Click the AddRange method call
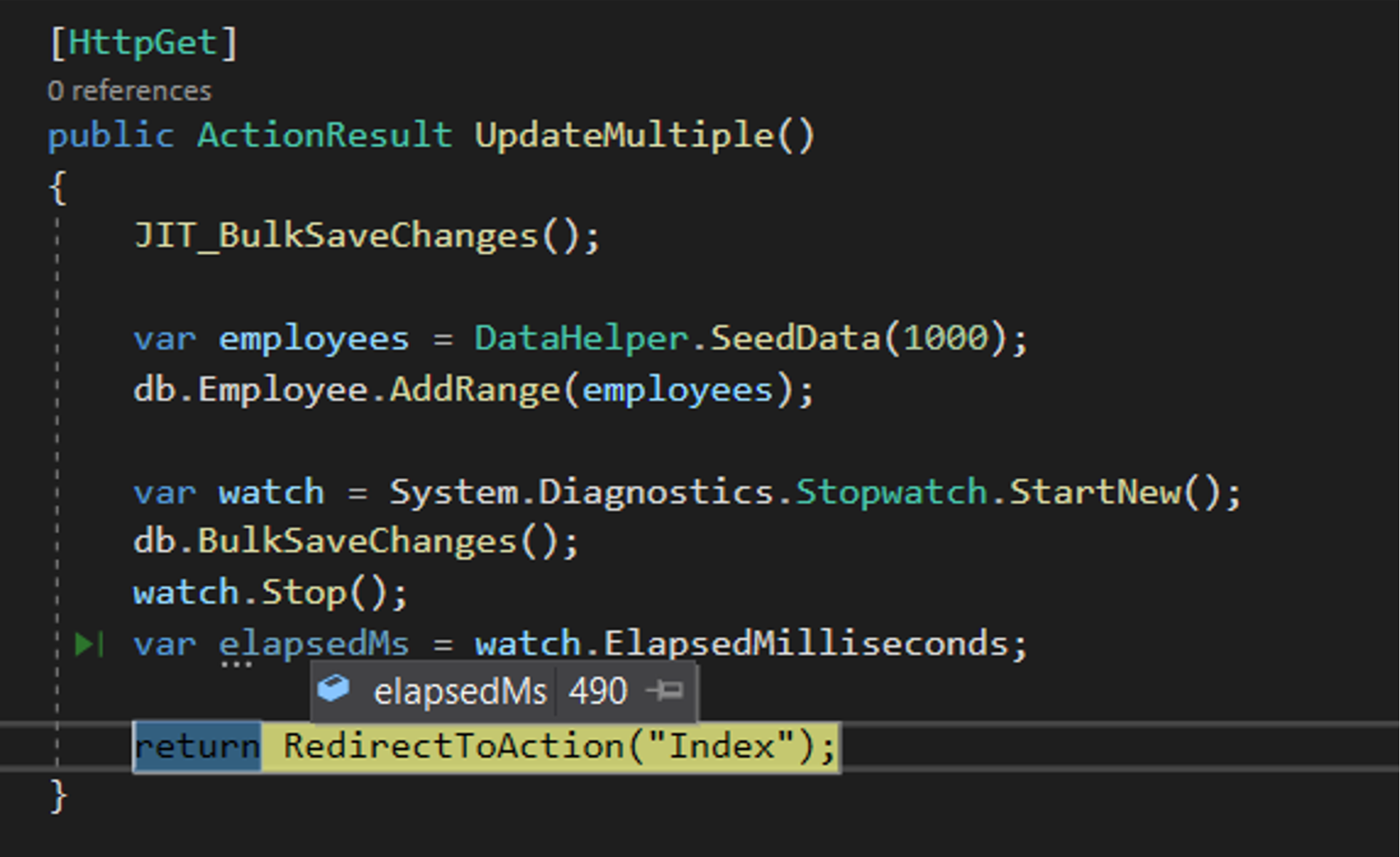This screenshot has height=857, width=1400. click(474, 390)
